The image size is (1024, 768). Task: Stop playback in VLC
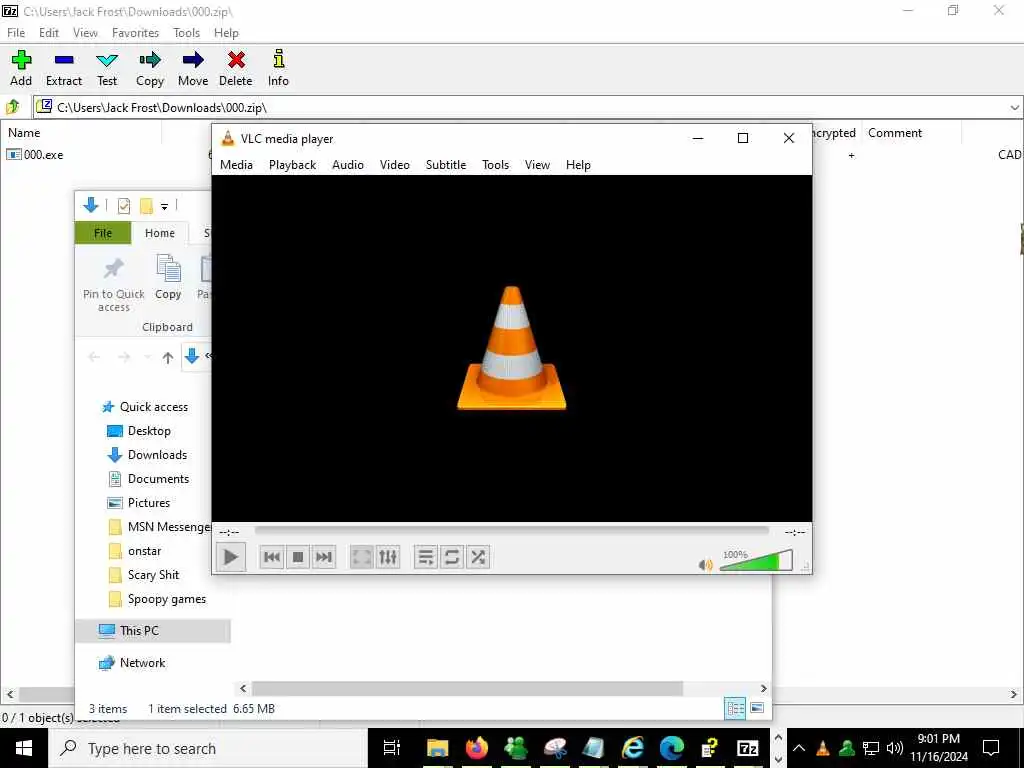click(298, 557)
